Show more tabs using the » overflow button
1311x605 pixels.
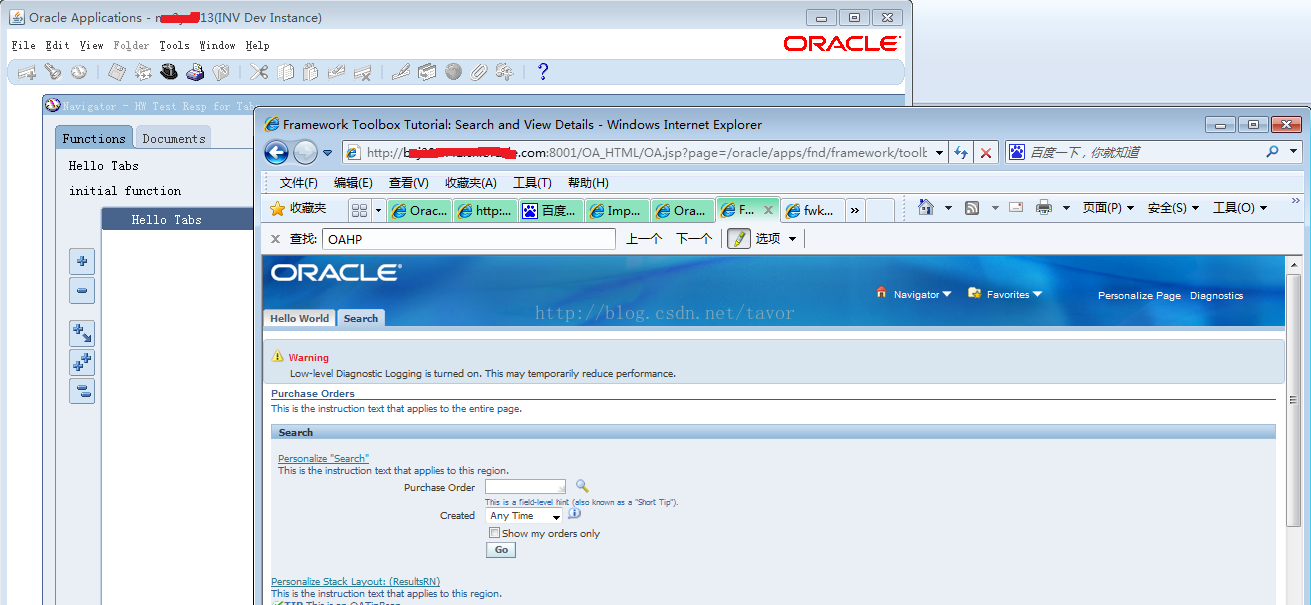854,210
